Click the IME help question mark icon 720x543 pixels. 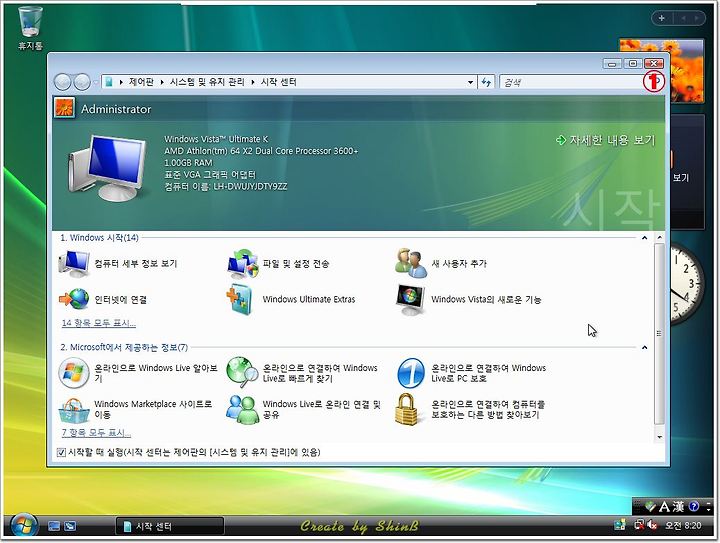[x=694, y=506]
